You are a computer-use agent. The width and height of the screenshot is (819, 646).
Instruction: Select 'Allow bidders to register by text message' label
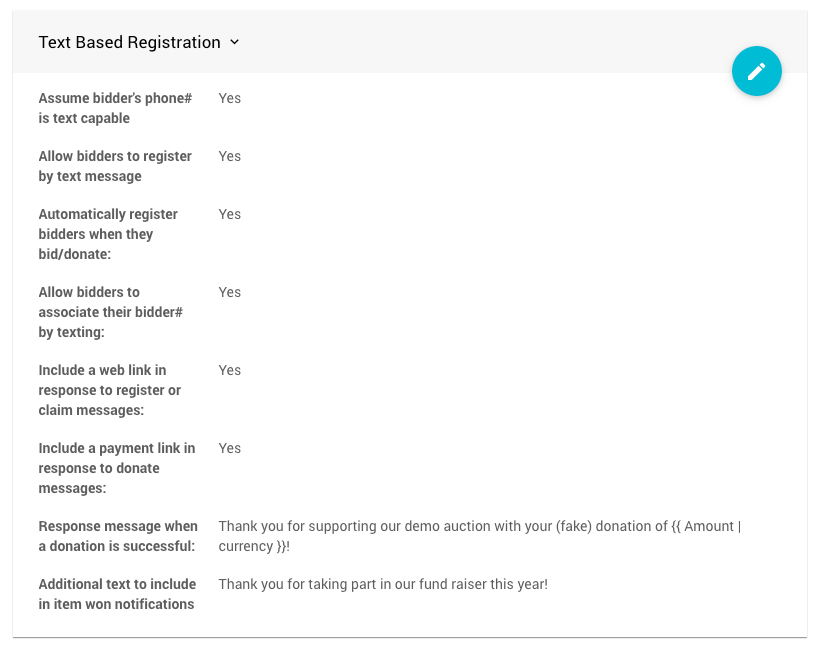click(114, 166)
